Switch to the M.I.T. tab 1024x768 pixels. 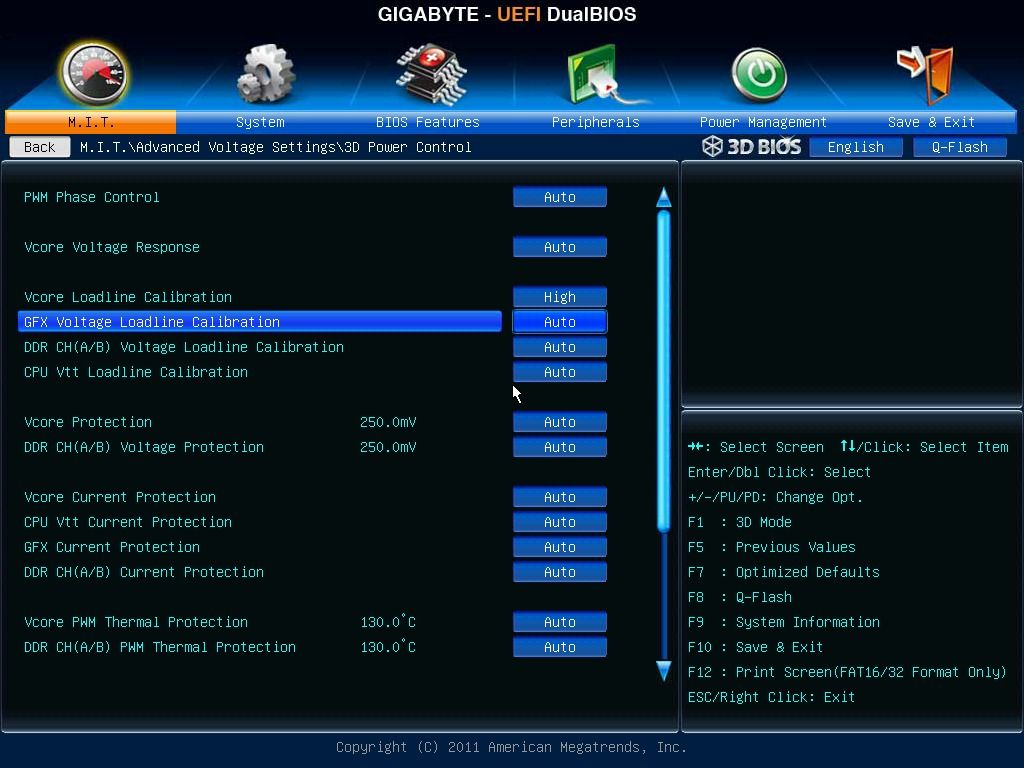(x=91, y=122)
